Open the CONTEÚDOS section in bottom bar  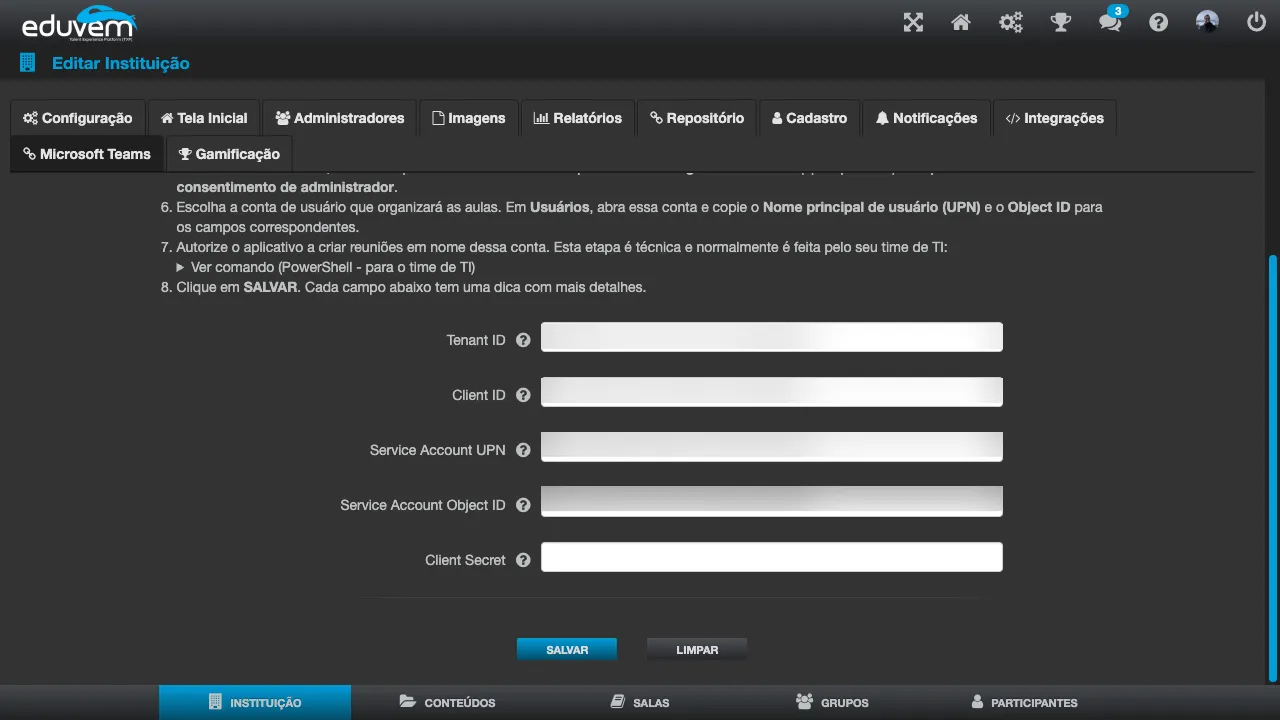click(x=447, y=702)
